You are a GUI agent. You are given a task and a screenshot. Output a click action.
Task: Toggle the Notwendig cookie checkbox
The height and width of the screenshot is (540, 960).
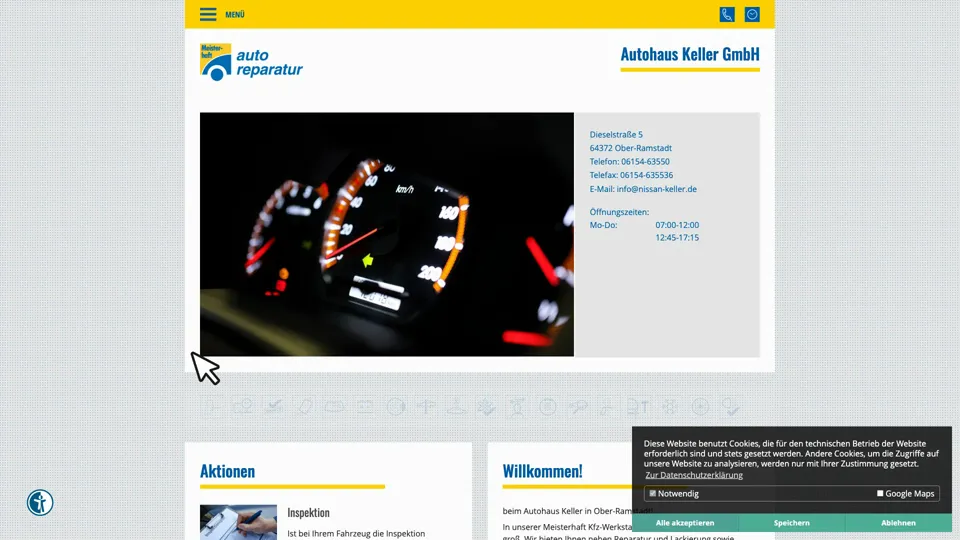point(653,493)
